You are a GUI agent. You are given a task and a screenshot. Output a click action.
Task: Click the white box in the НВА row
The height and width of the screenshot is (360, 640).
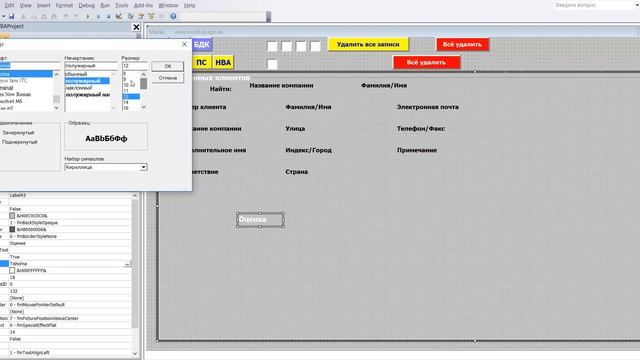pos(272,64)
